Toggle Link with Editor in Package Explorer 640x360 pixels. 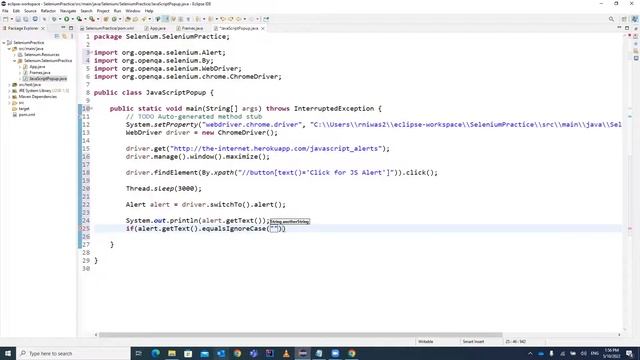point(64,36)
